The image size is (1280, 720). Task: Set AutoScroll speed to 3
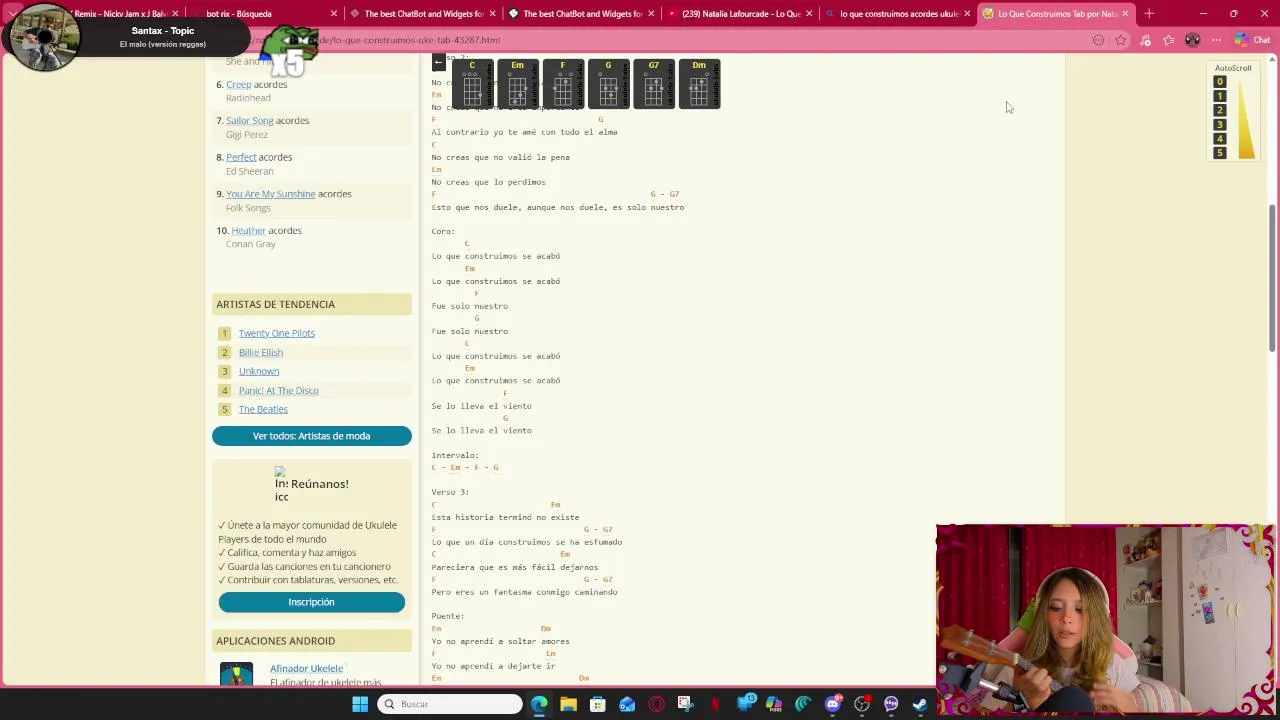tap(1219, 125)
